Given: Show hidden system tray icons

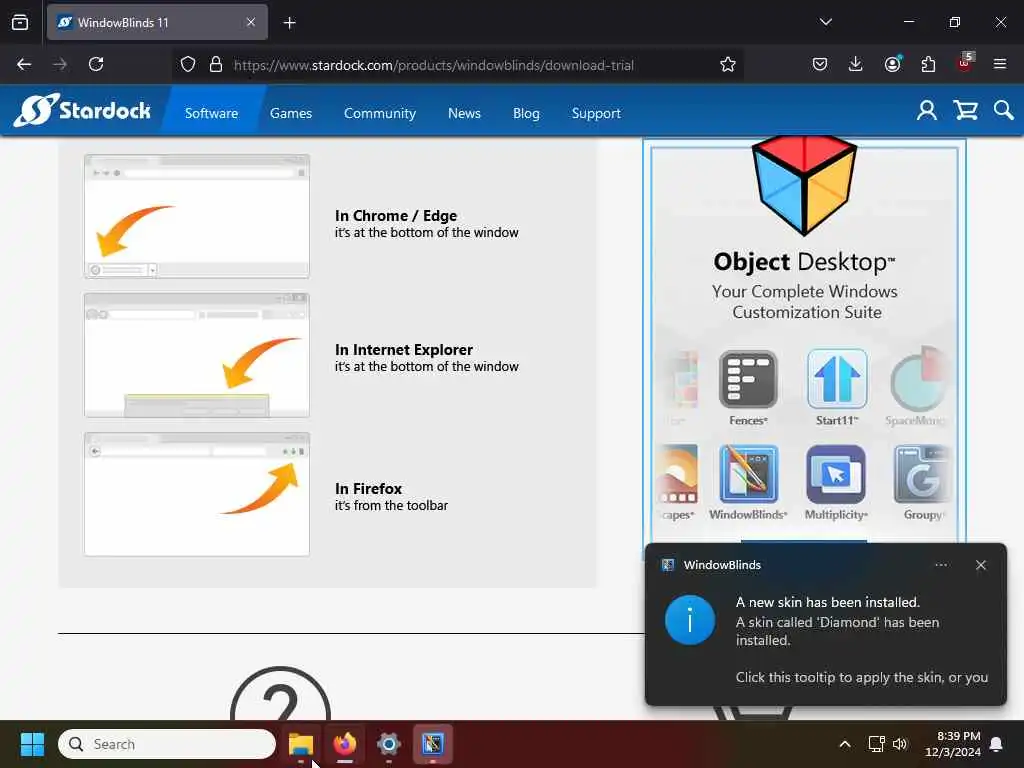Looking at the screenshot, I should tap(844, 744).
